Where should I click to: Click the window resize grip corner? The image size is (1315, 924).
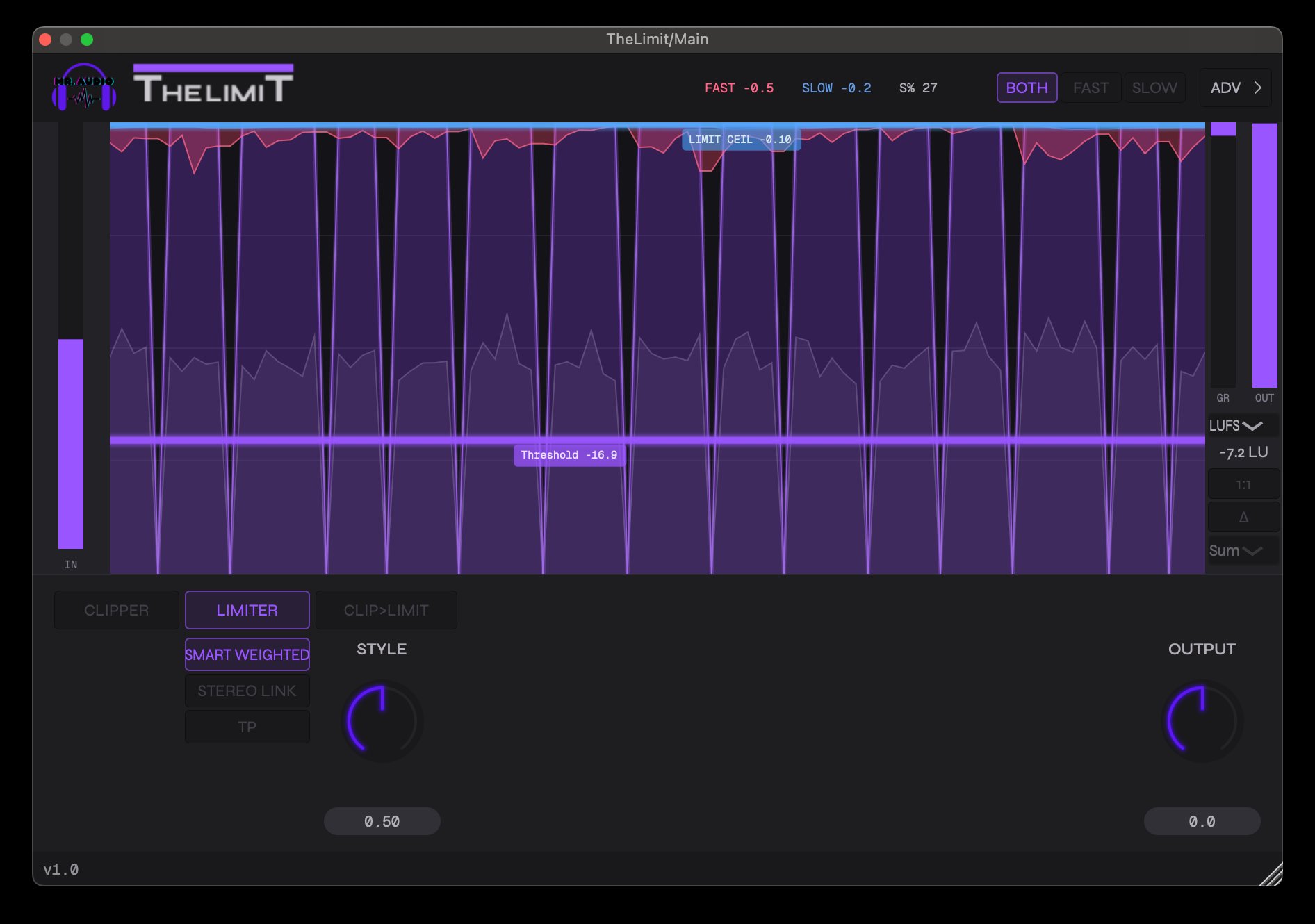point(1271,875)
